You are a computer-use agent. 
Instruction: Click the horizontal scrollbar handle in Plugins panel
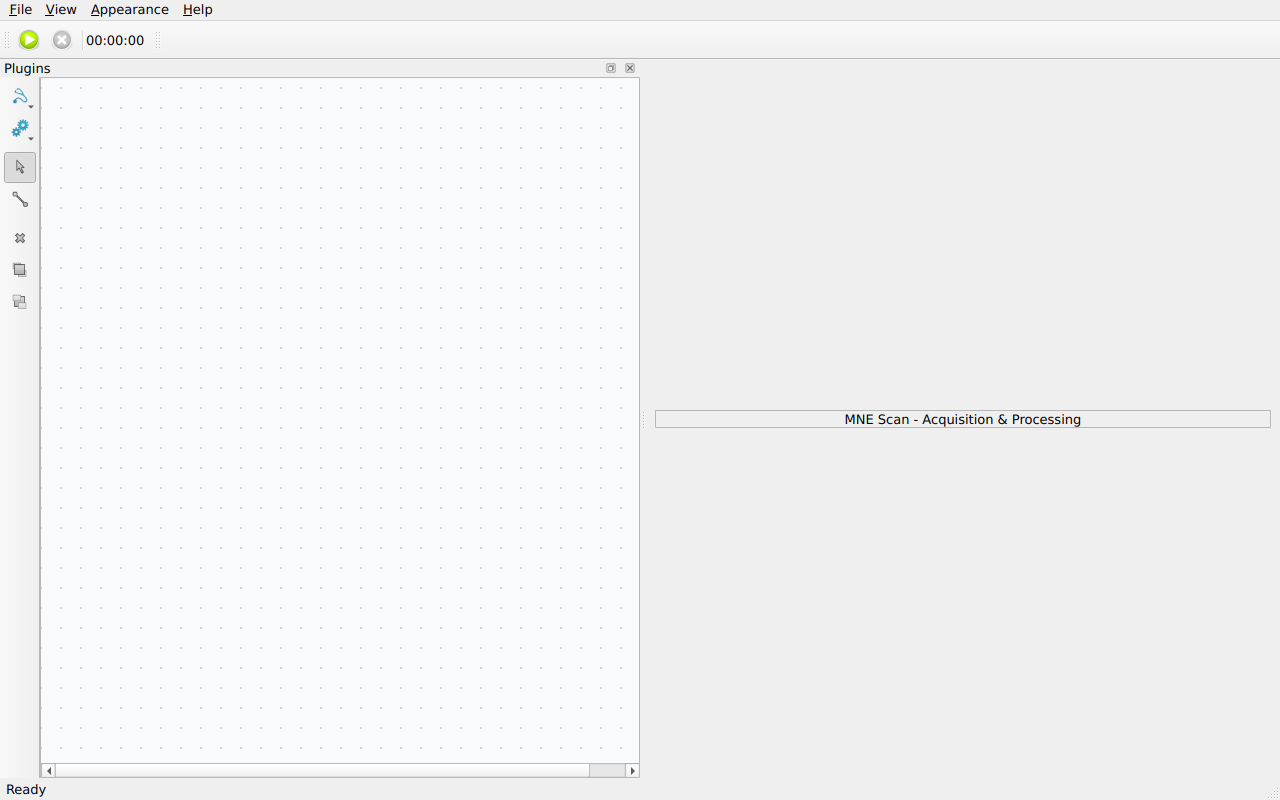tap(322, 770)
